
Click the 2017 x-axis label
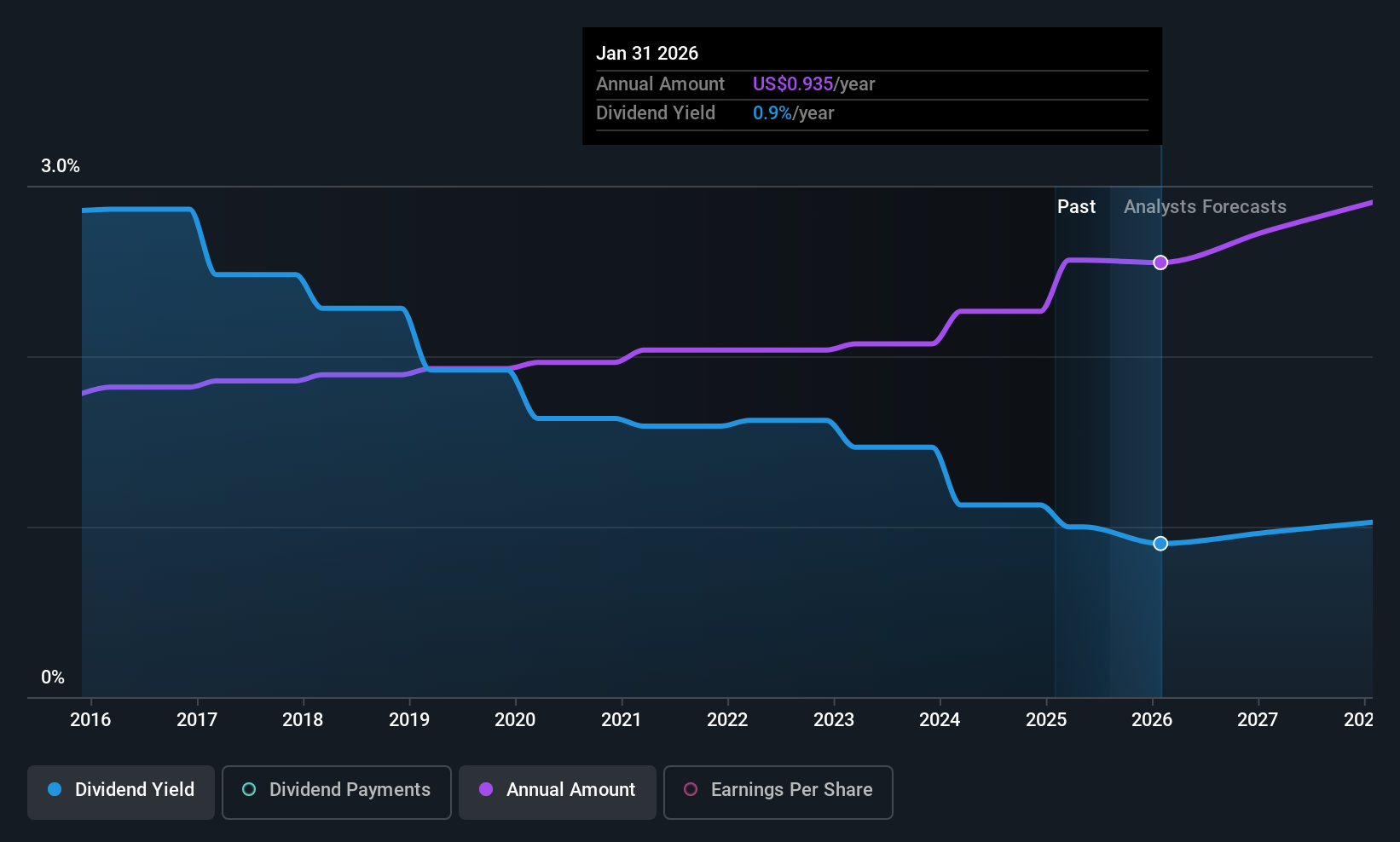[197, 720]
